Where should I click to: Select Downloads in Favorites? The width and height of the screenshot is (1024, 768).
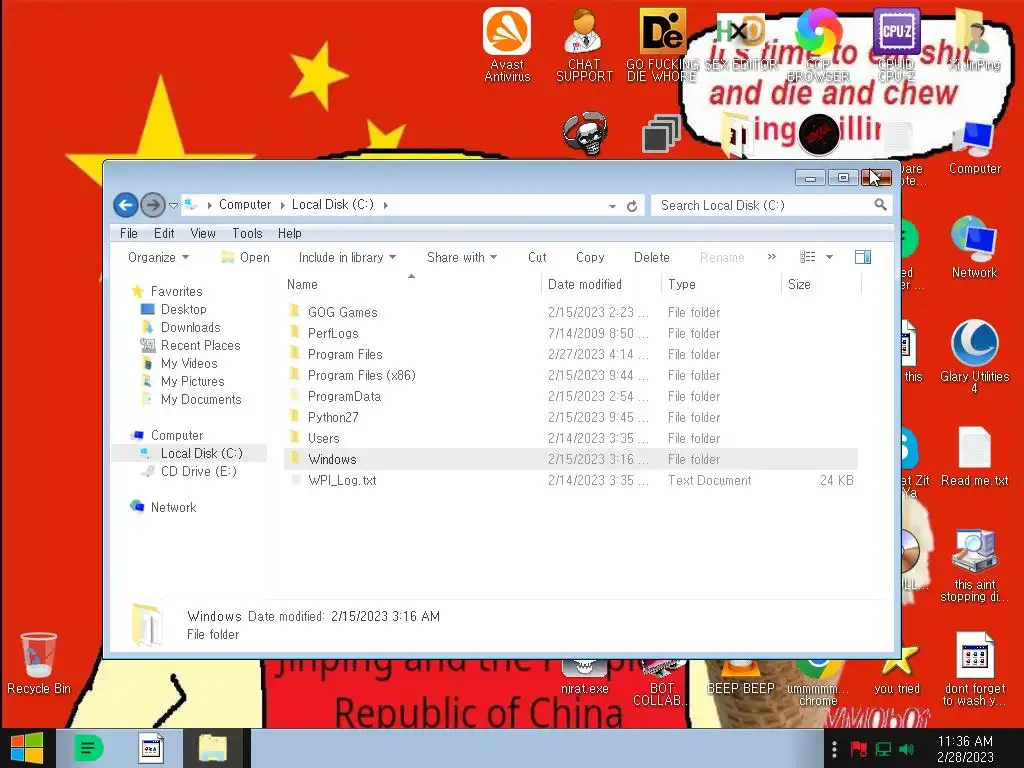point(190,327)
